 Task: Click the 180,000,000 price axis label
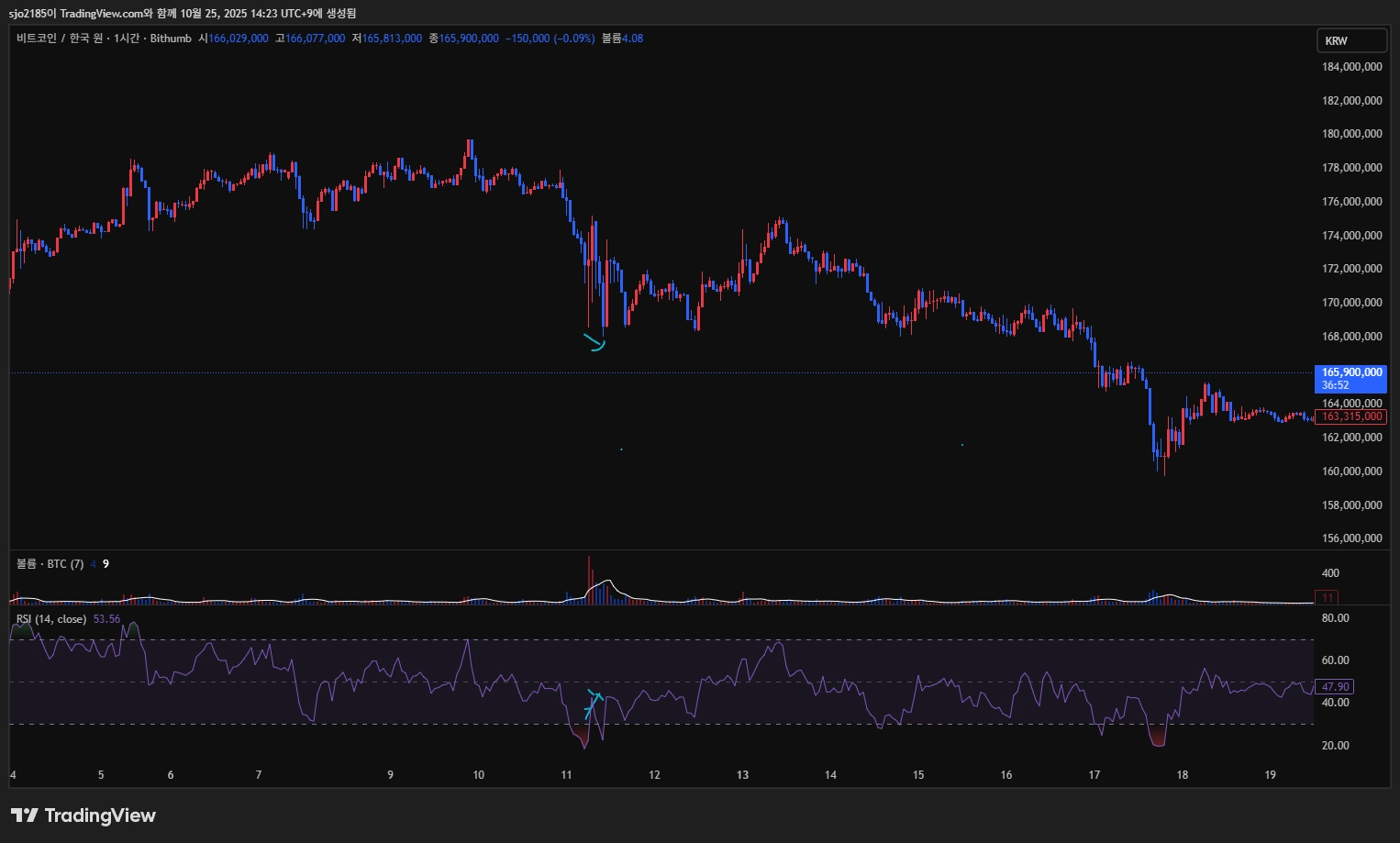pos(1350,134)
